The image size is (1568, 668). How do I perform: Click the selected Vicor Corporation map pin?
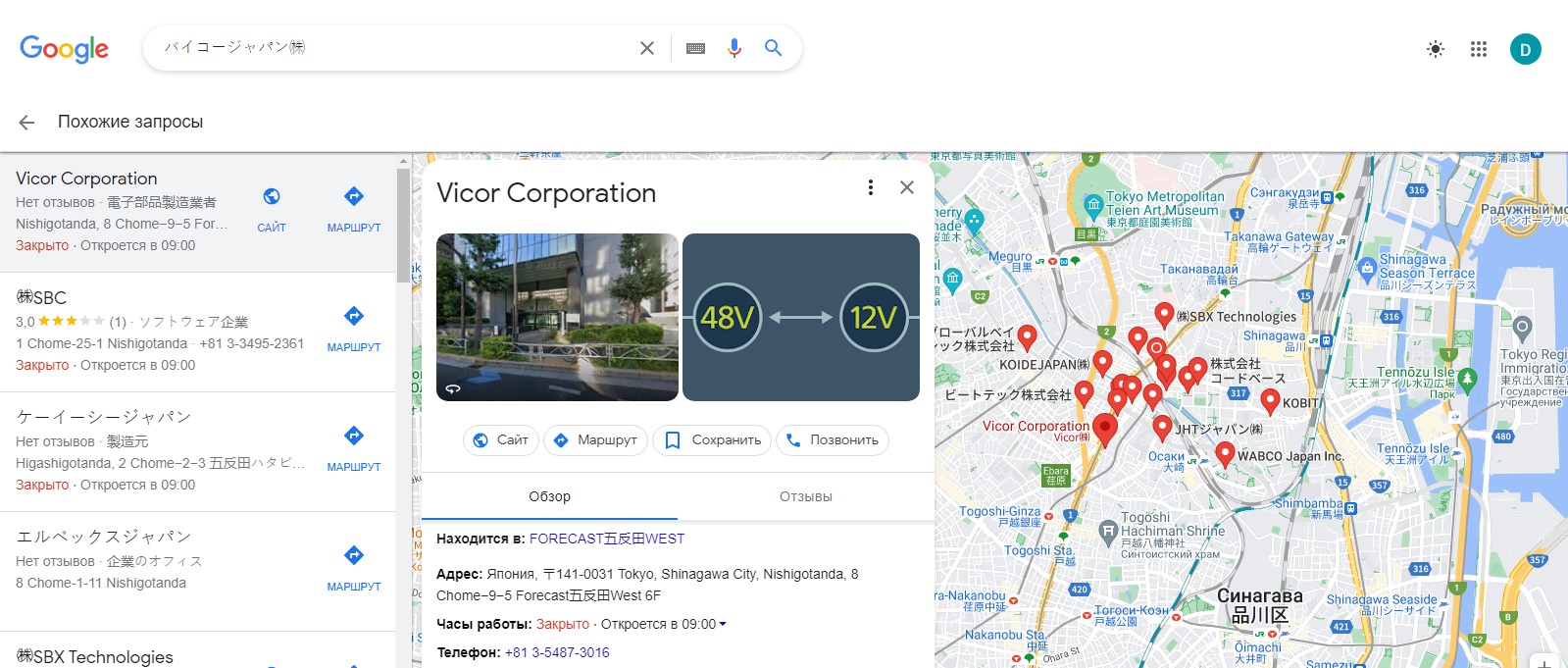tap(1105, 430)
